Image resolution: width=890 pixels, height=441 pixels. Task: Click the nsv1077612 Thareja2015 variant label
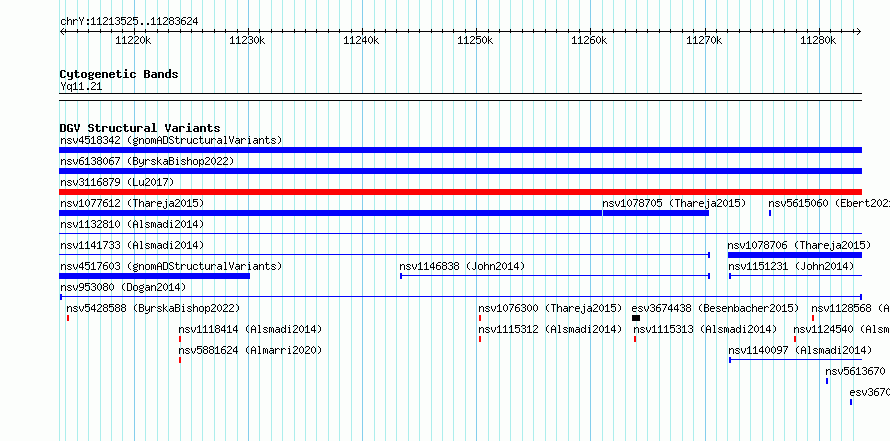tap(132, 203)
